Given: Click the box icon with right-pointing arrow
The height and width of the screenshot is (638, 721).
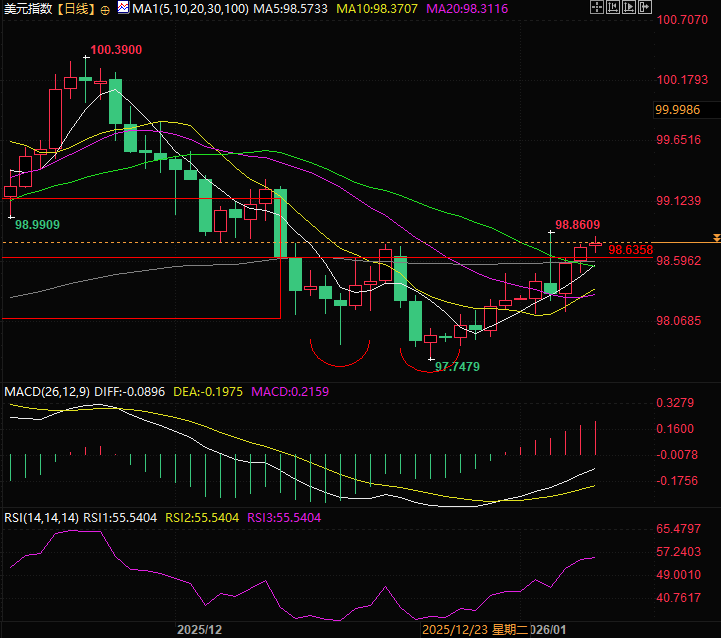Looking at the screenshot, I should pyautogui.click(x=645, y=7).
